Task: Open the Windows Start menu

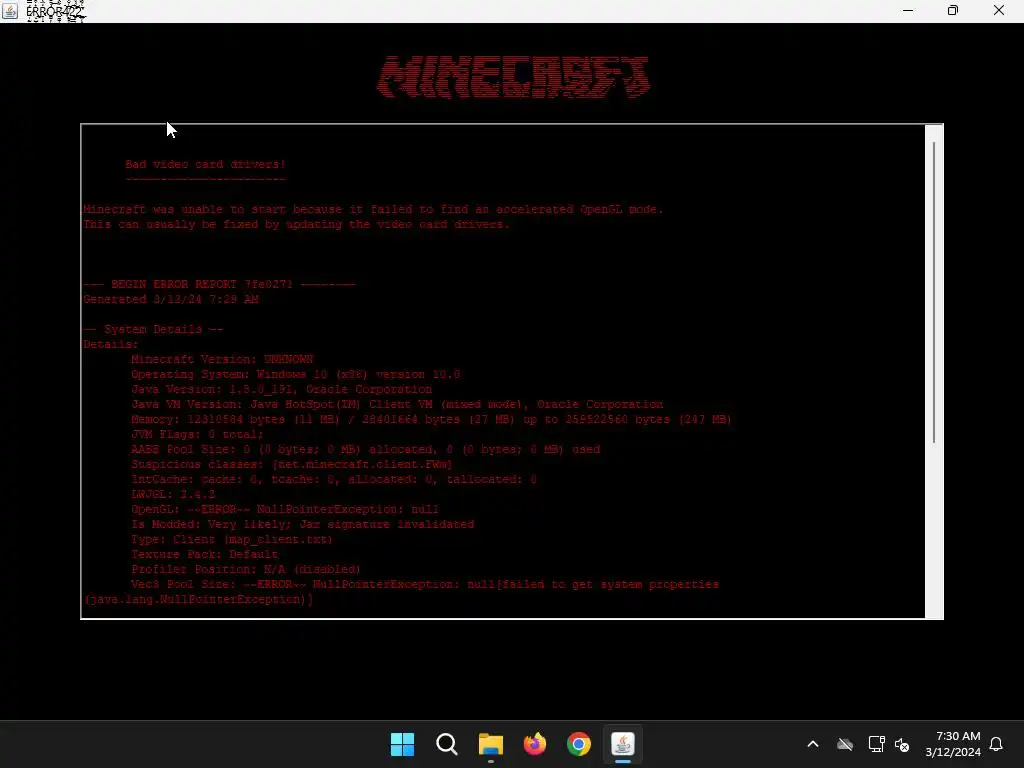Action: coord(402,744)
